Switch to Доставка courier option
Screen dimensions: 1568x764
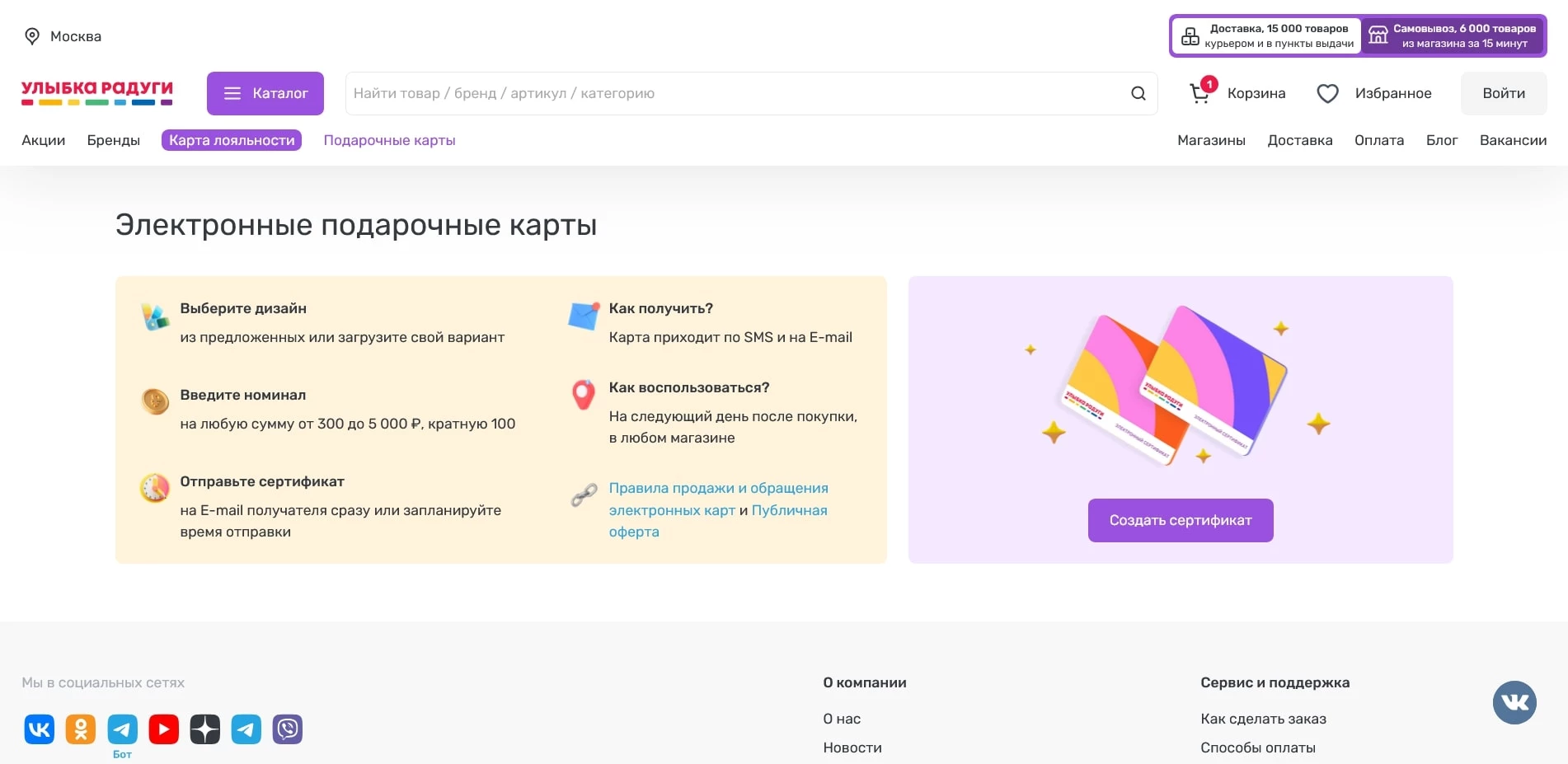click(x=1267, y=35)
